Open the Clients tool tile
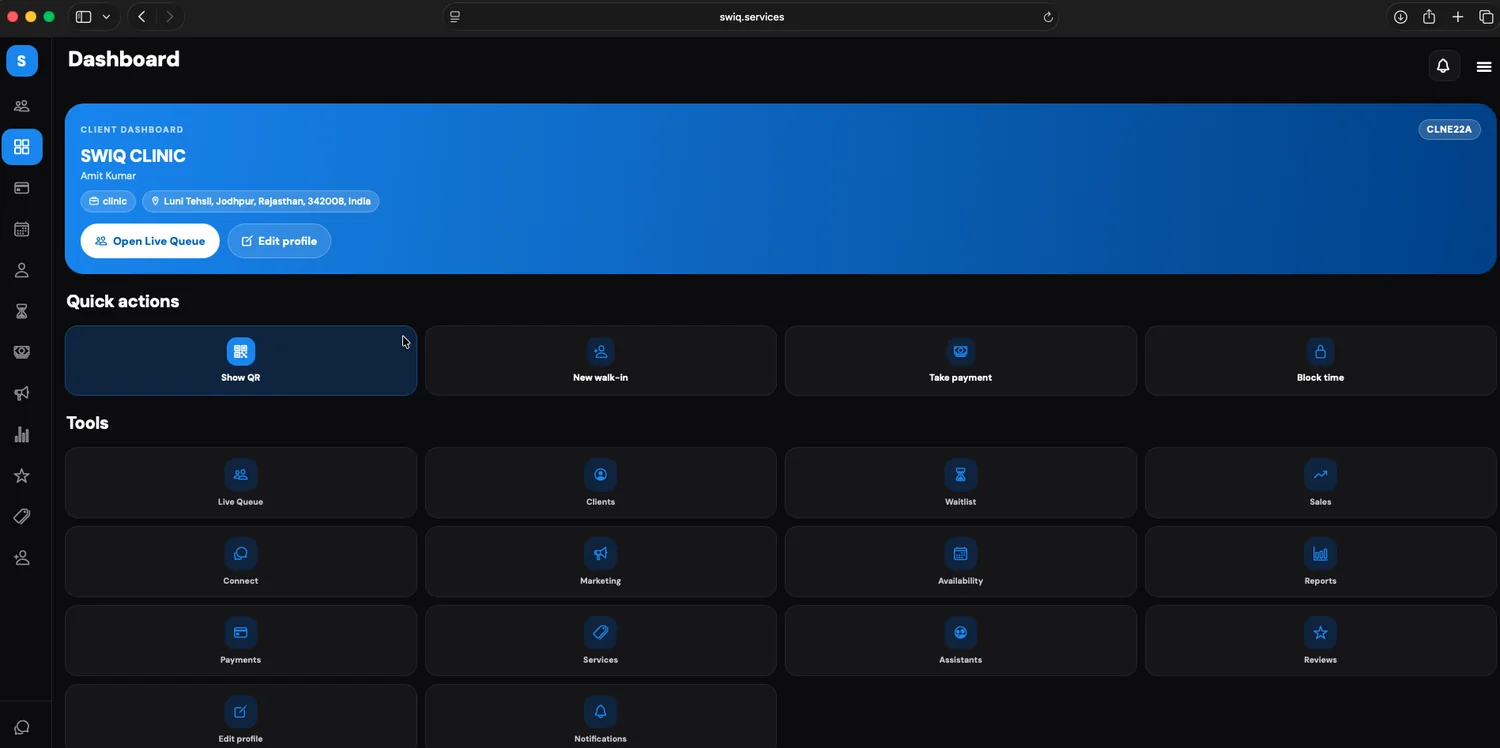 601,483
